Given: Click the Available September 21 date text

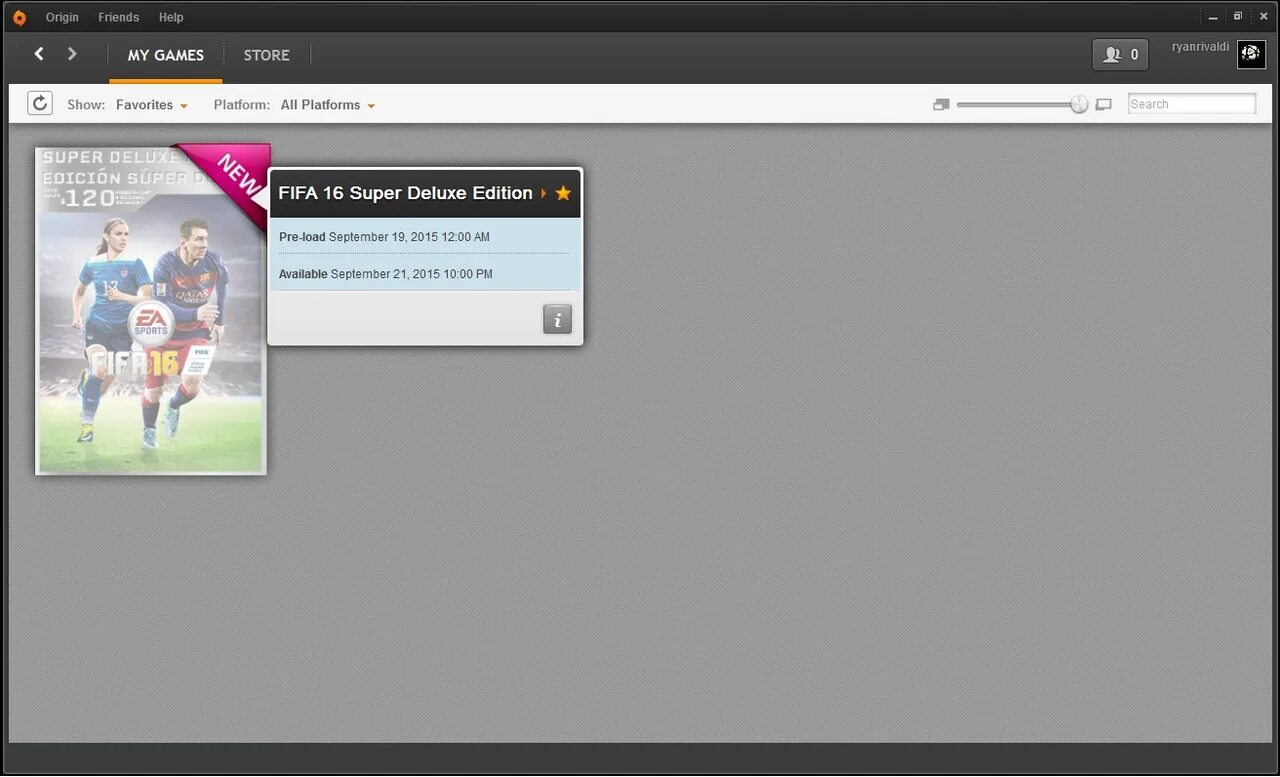Looking at the screenshot, I should [x=385, y=274].
